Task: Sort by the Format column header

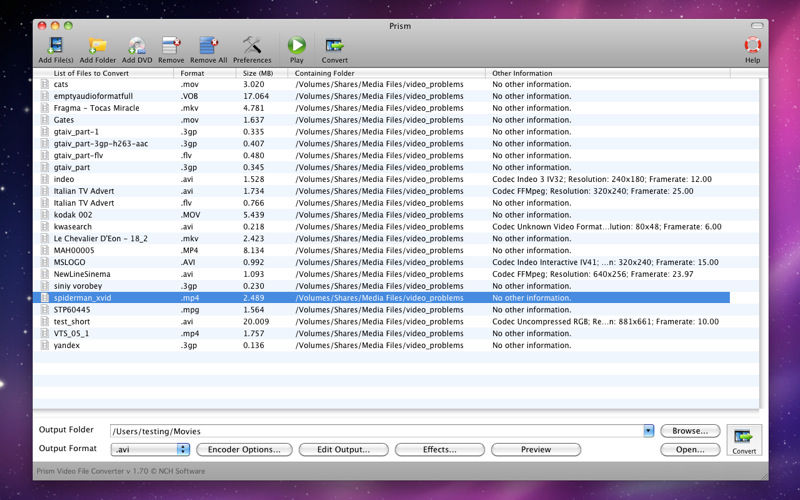Action: click(205, 73)
